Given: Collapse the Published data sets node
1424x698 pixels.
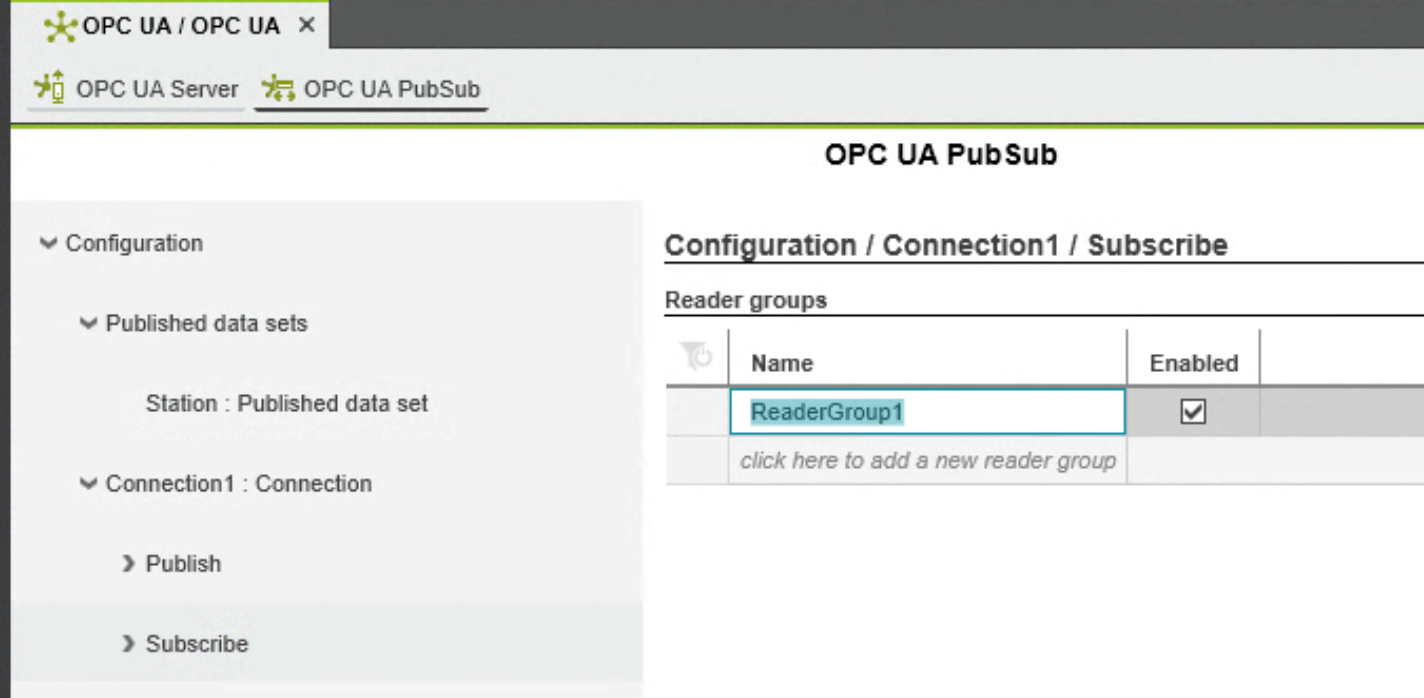Looking at the screenshot, I should click(88, 323).
